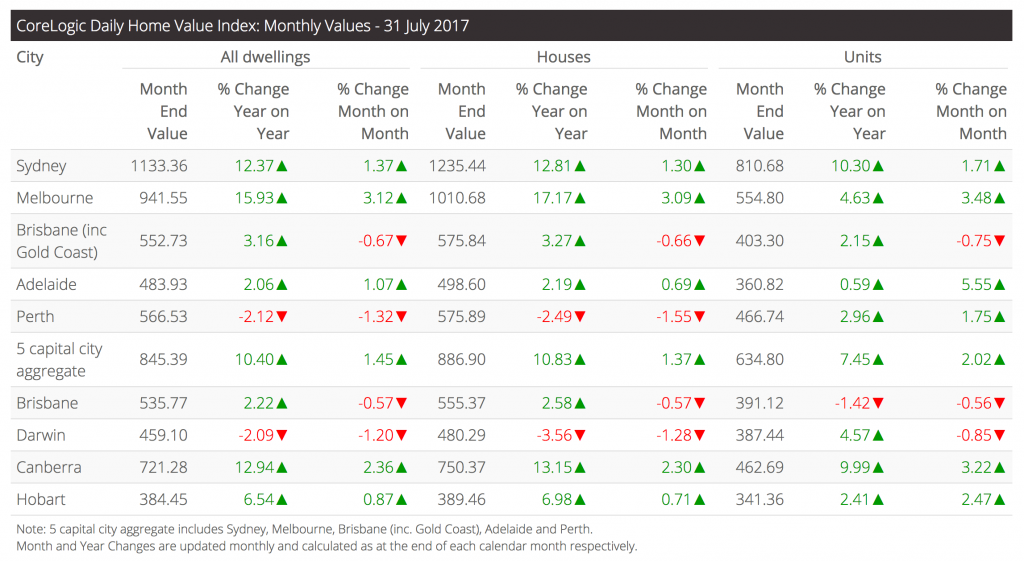This screenshot has width=1024, height=562.
Task: Click the green arrow after Hobart's 6.54
Action: [x=282, y=500]
